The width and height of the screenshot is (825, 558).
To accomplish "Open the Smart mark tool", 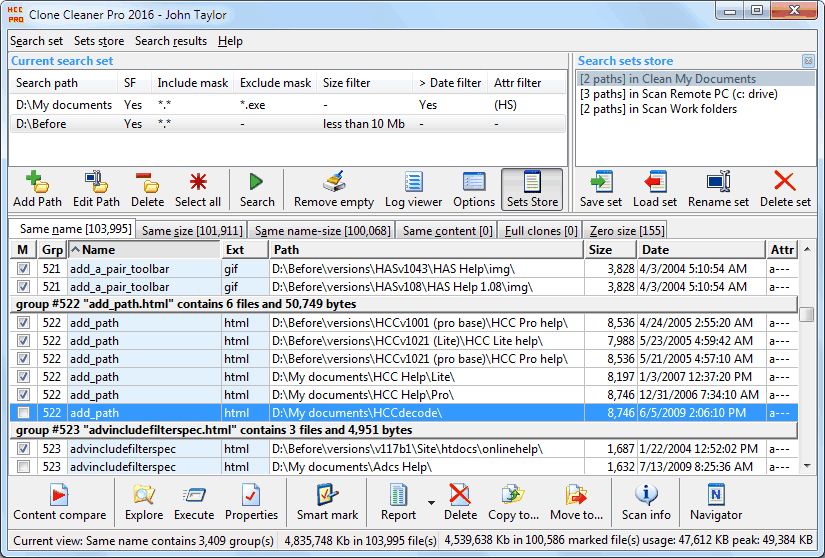I will click(327, 495).
